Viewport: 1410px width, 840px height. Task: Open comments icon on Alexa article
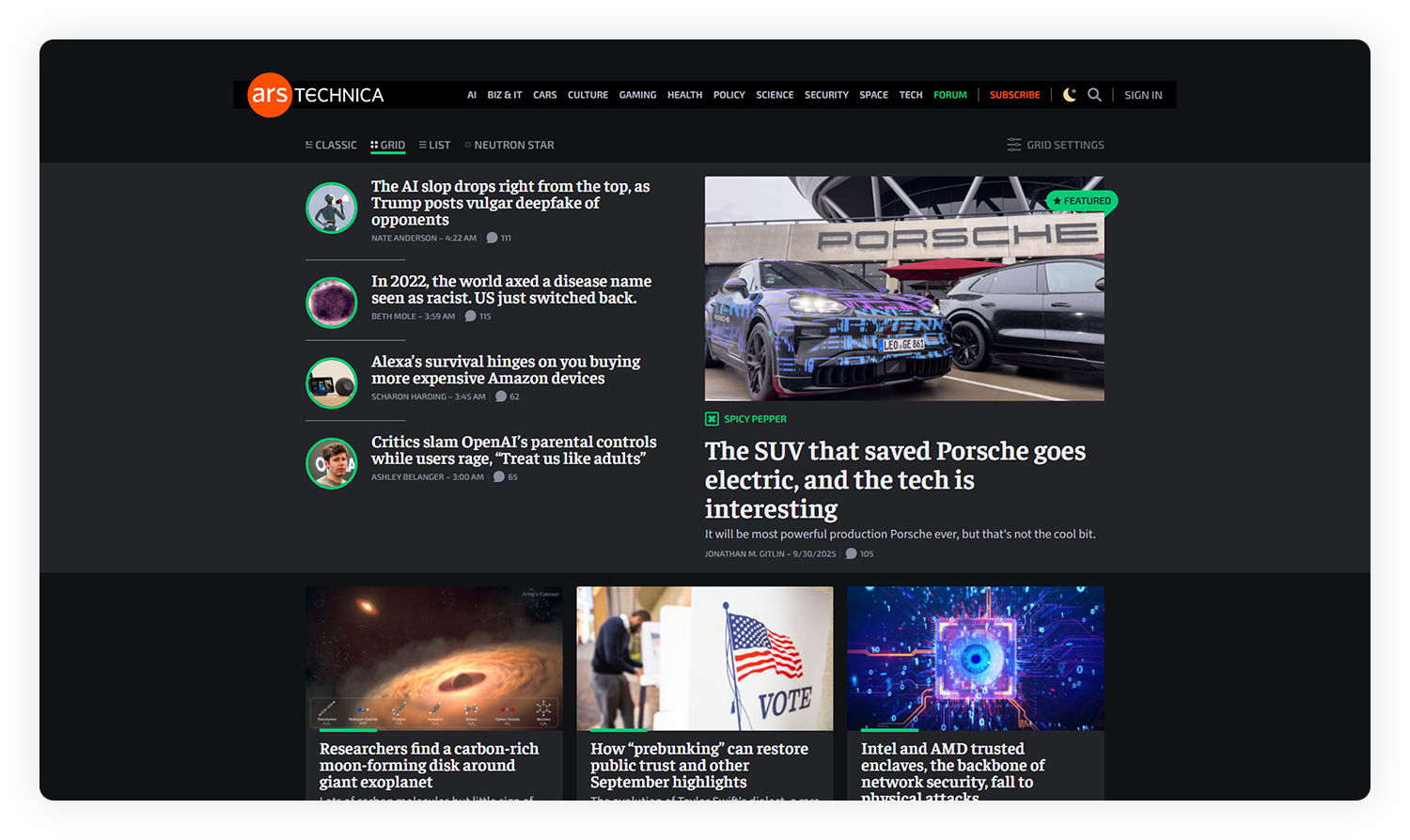(x=501, y=397)
